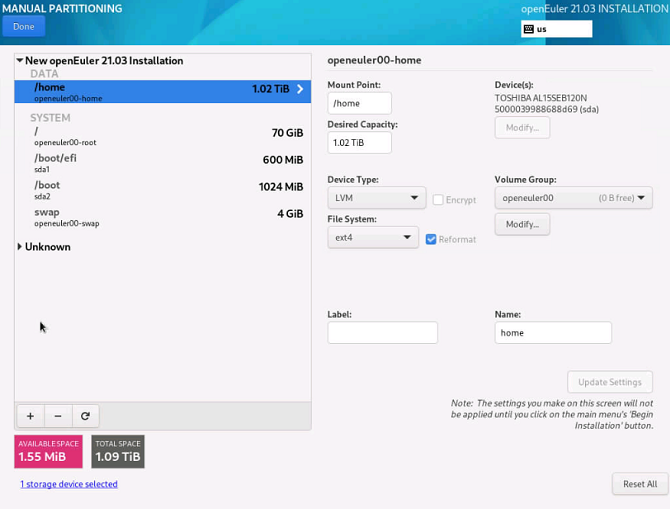Viewport: 670px width, 509px height.
Task: Expand the Unknown section
Action: [20, 247]
